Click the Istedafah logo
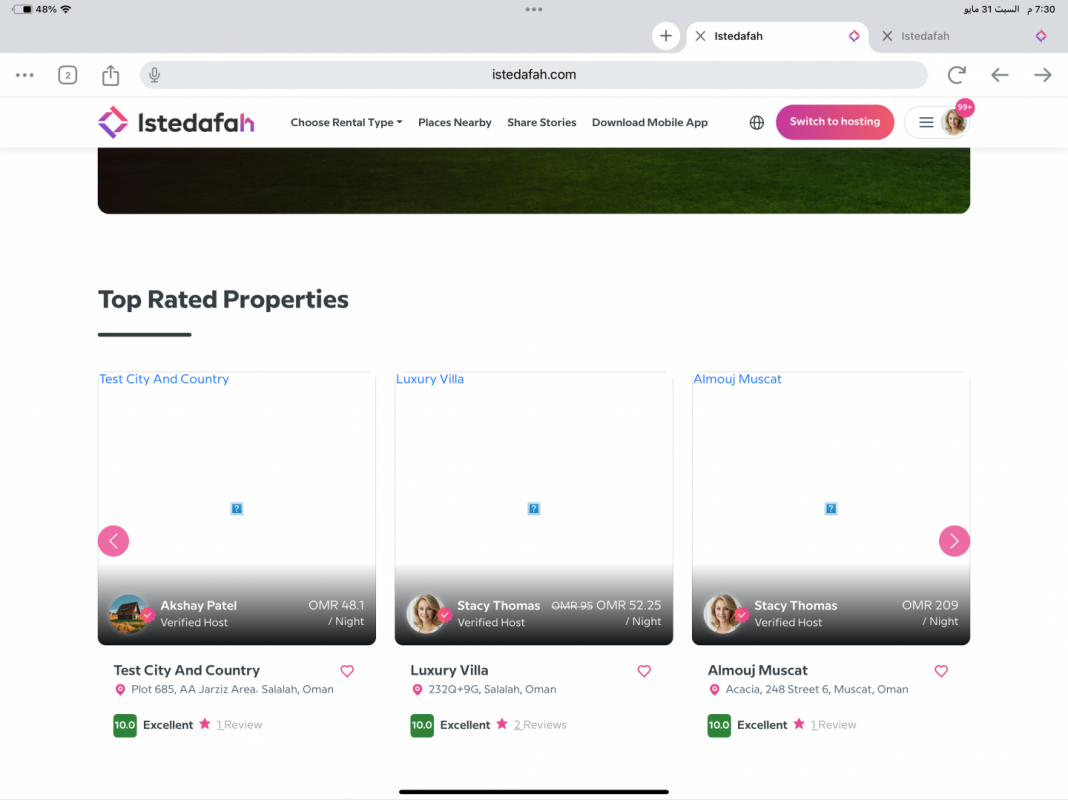Viewport: 1068px width, 800px height. [x=176, y=123]
